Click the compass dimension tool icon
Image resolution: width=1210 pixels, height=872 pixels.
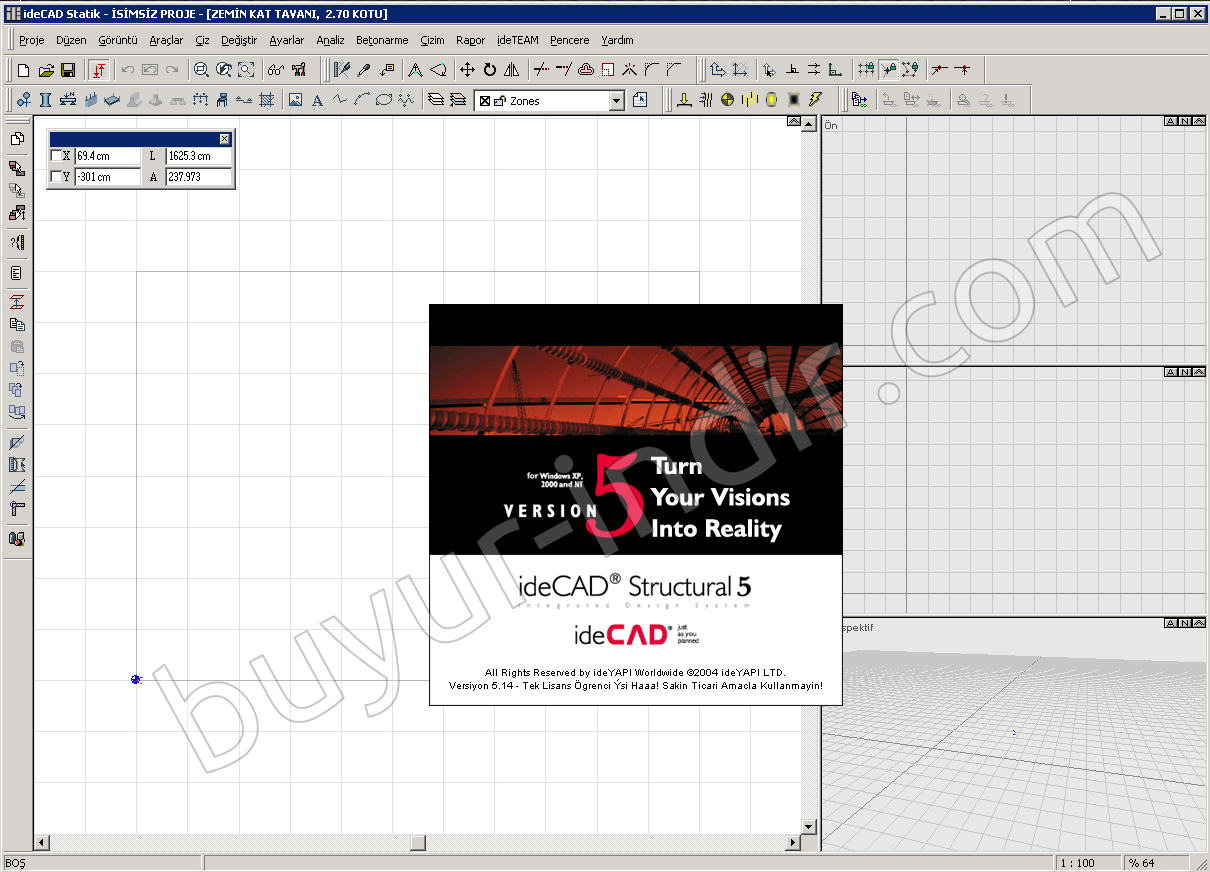(x=415, y=70)
